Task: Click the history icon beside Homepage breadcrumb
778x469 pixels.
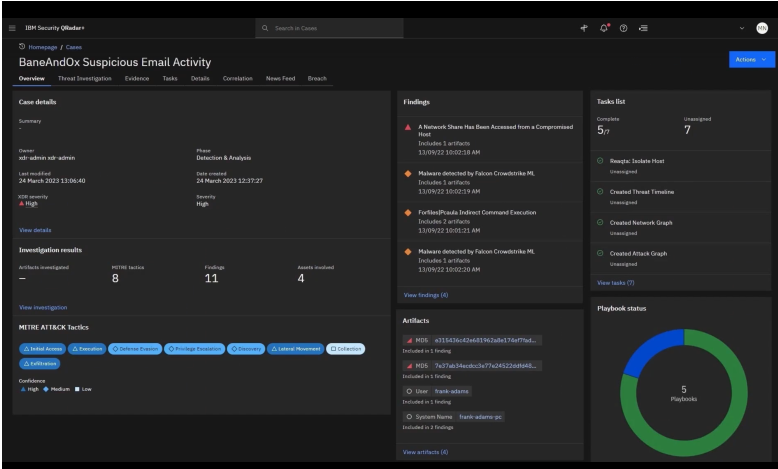Action: [x=22, y=47]
